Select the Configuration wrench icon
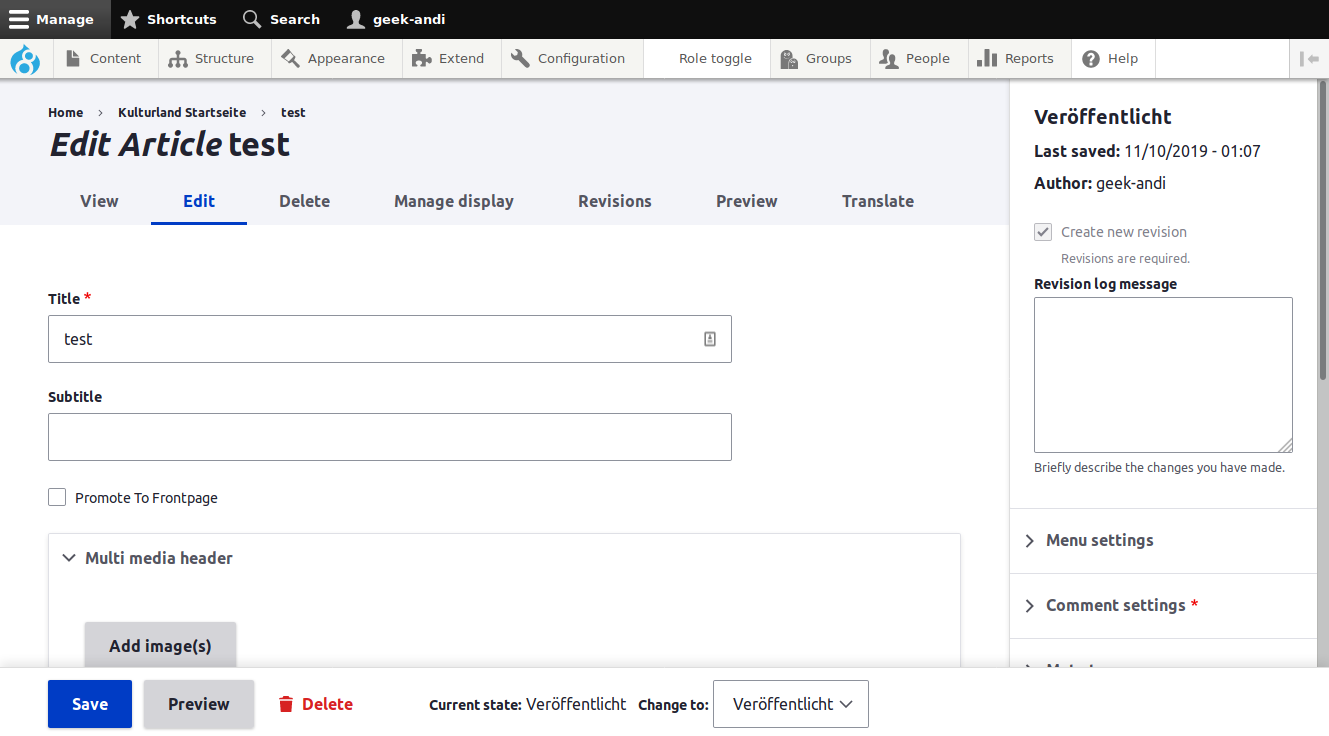The height and width of the screenshot is (736, 1329). click(x=519, y=57)
